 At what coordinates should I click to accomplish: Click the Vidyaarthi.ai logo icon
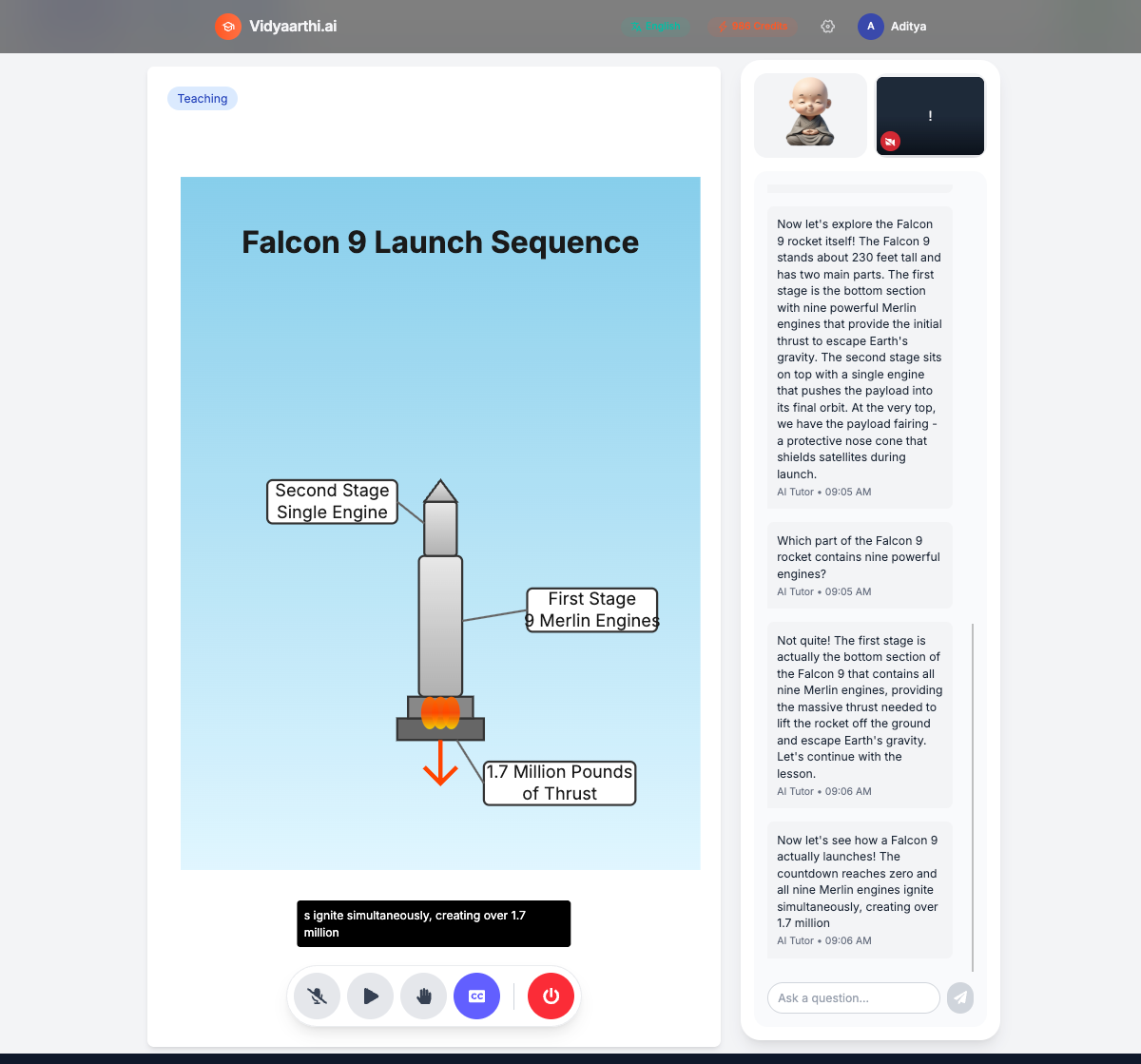pyautogui.click(x=227, y=27)
